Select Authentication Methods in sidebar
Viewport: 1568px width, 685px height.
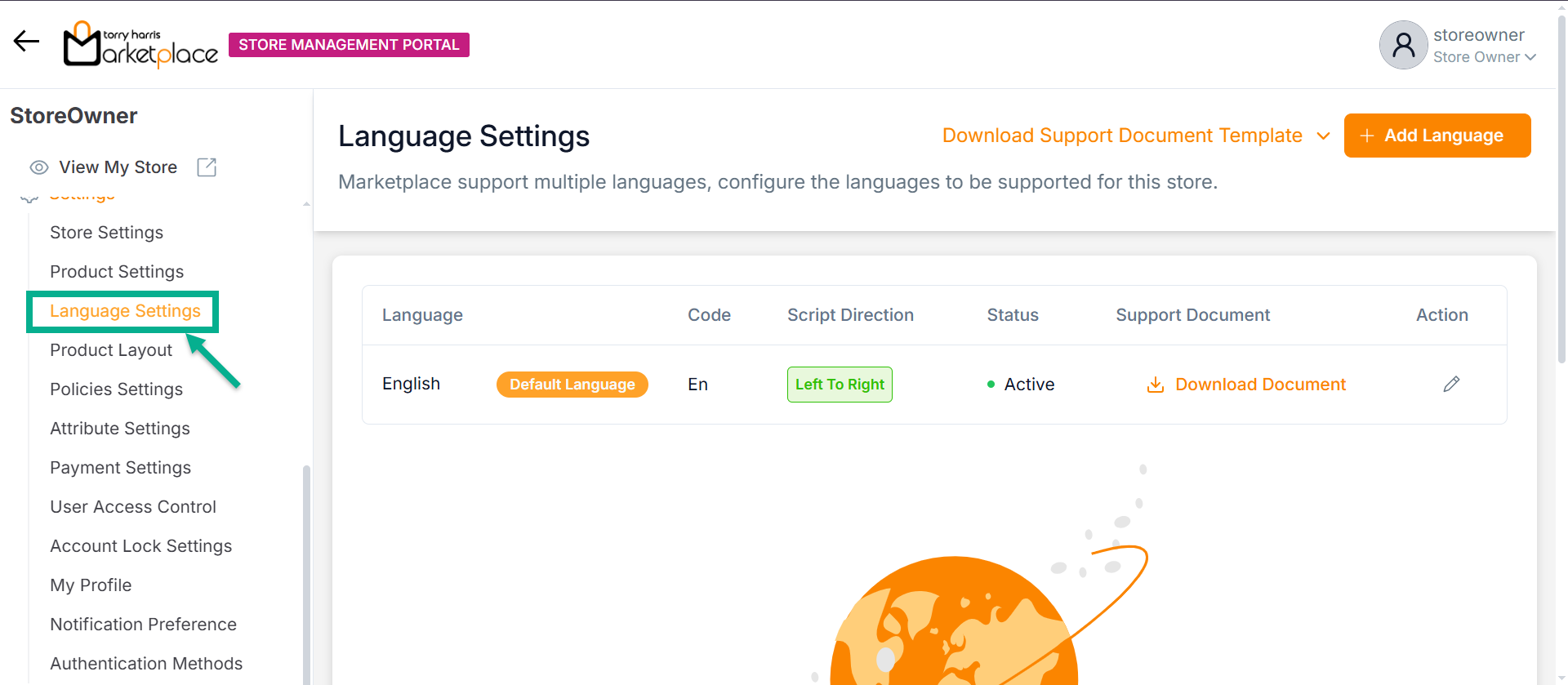(146, 664)
